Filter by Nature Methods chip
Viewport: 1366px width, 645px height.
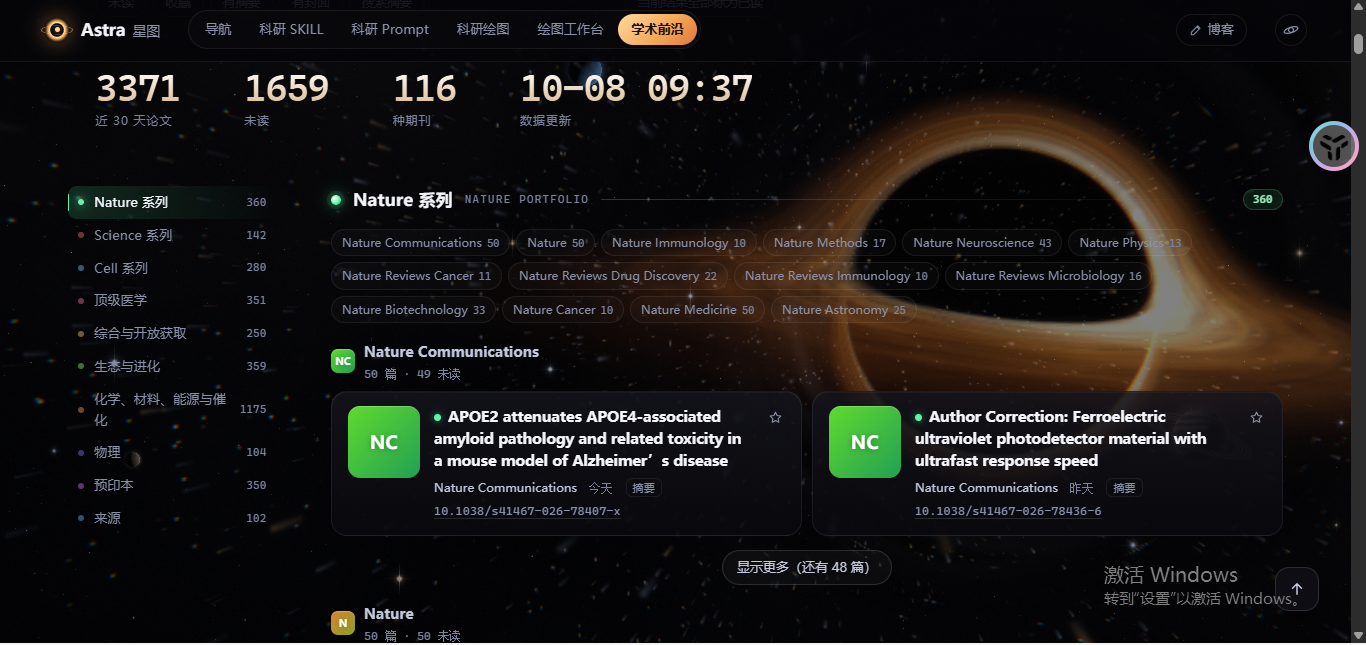(830, 243)
